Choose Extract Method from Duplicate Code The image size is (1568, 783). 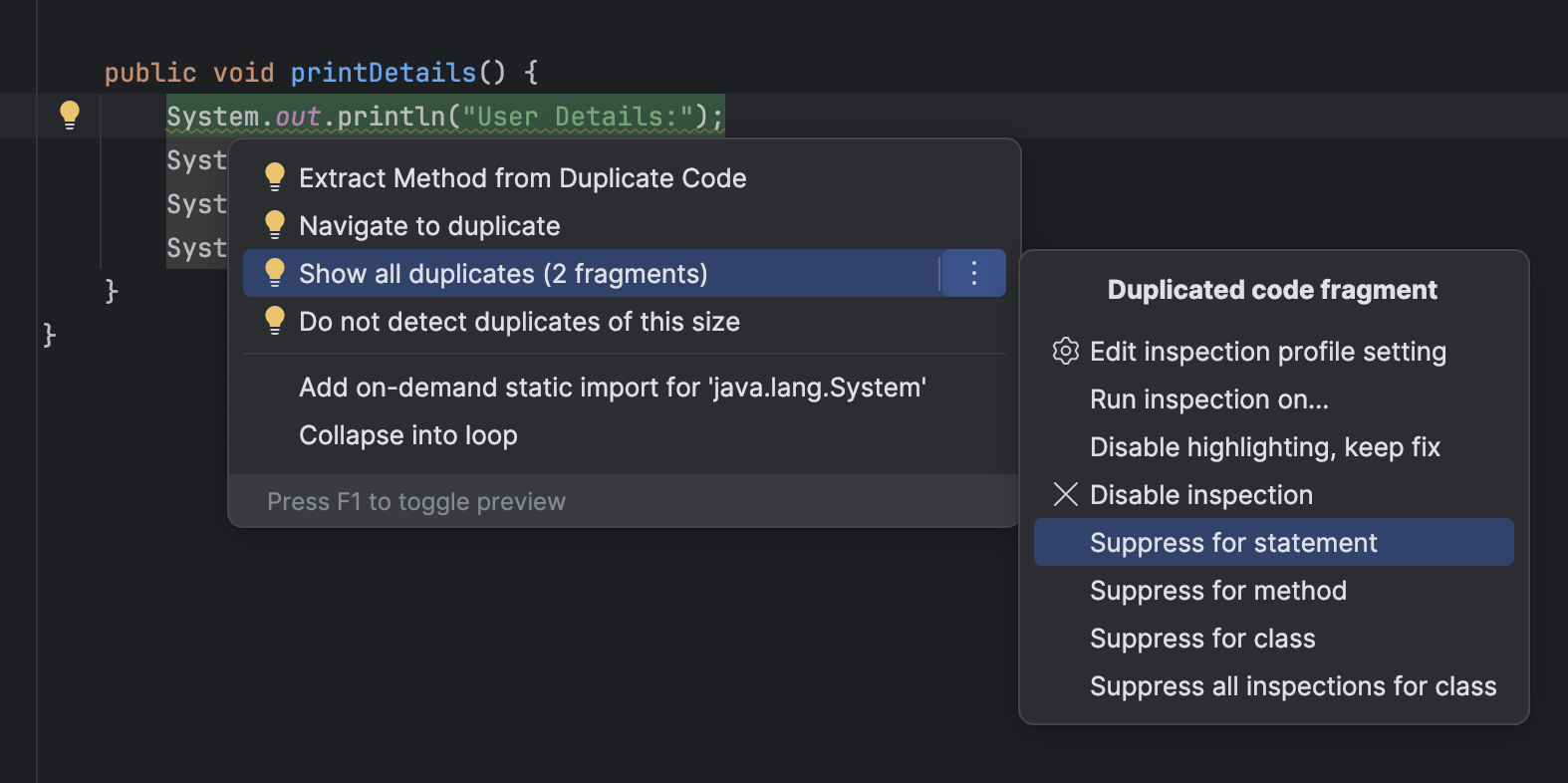522,178
